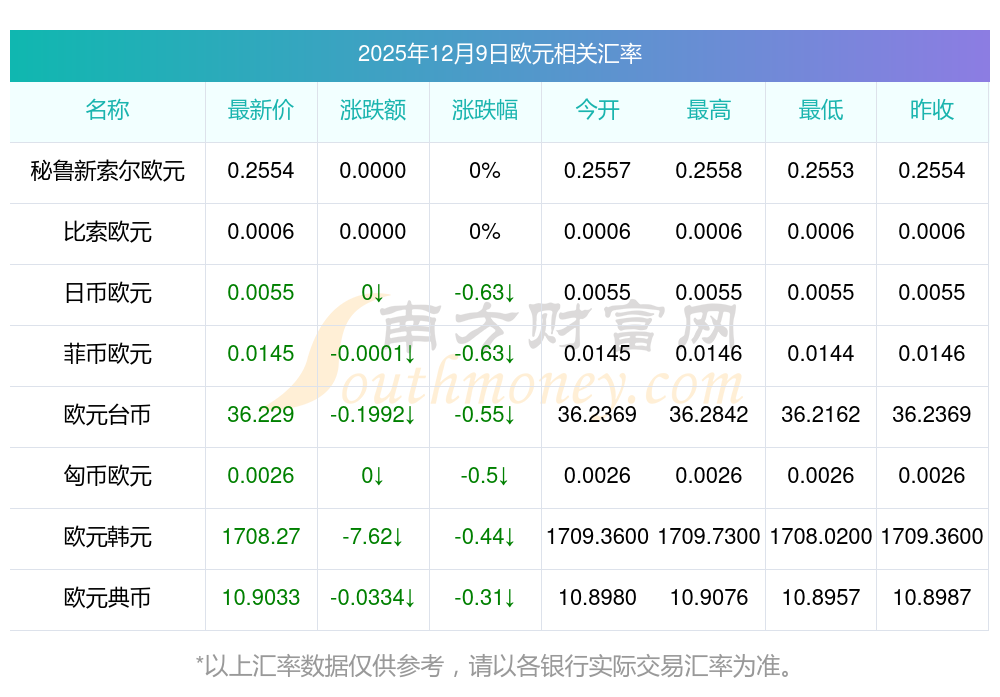Click the 涨跌幅 column header
Screen dimensions: 1000x697
(485, 110)
